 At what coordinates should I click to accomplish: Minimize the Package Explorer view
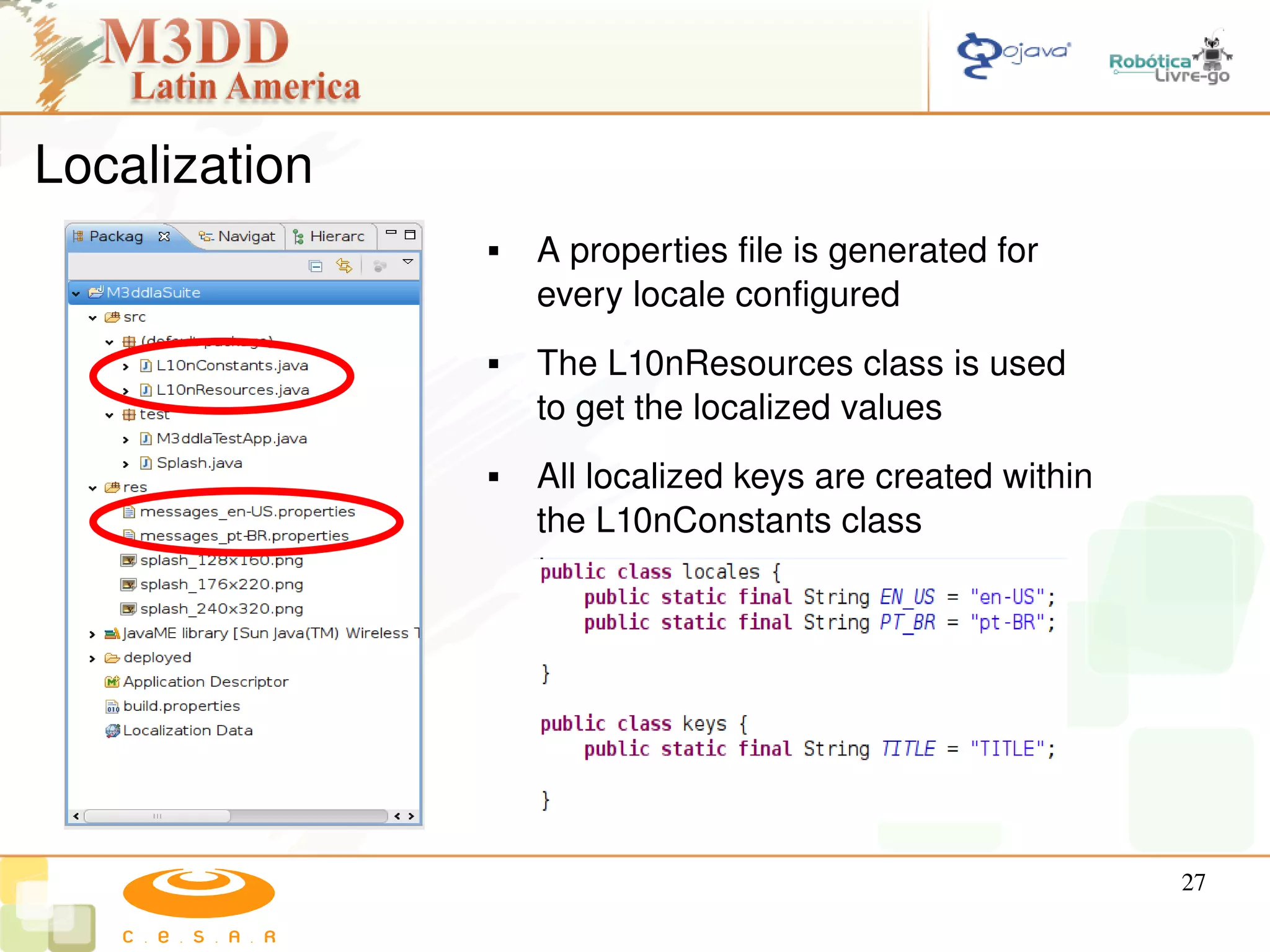point(391,232)
